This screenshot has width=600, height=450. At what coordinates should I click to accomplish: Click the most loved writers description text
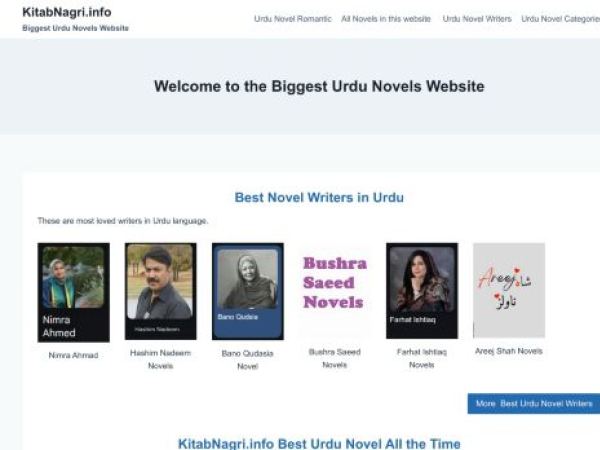pyautogui.click(x=123, y=221)
